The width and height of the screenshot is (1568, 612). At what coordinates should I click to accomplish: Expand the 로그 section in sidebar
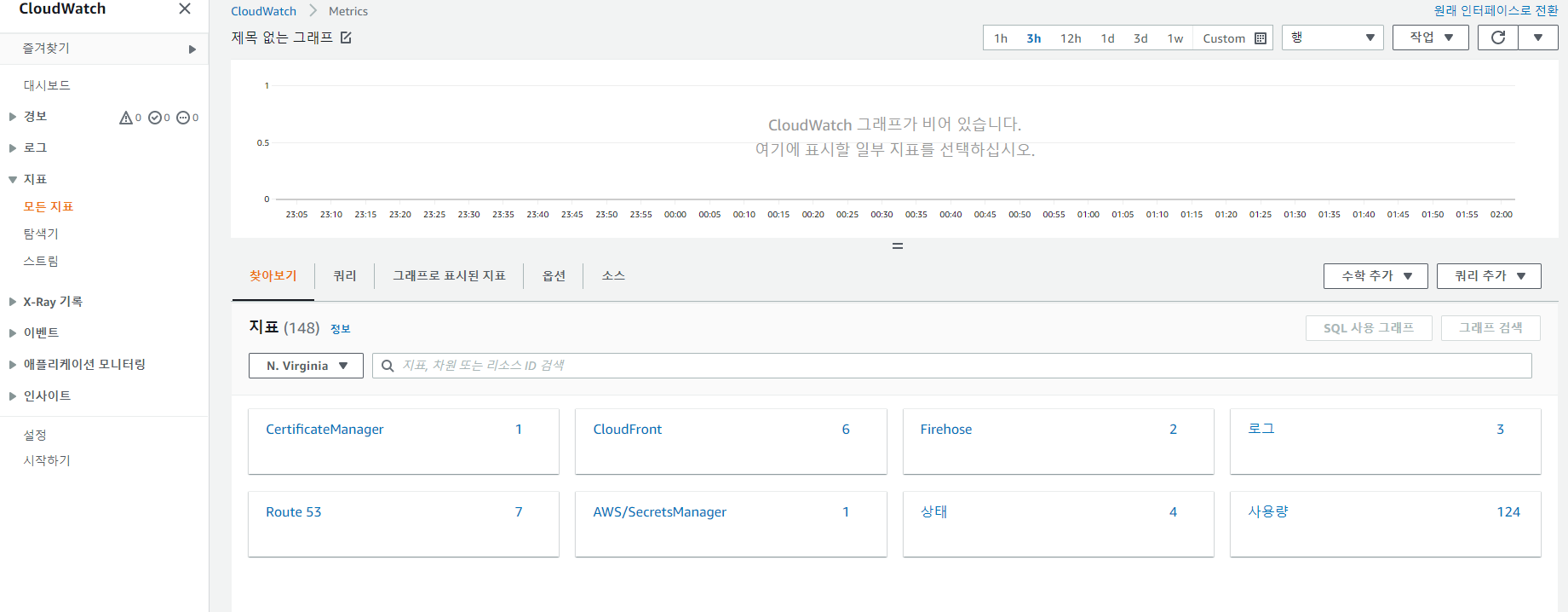coord(12,148)
